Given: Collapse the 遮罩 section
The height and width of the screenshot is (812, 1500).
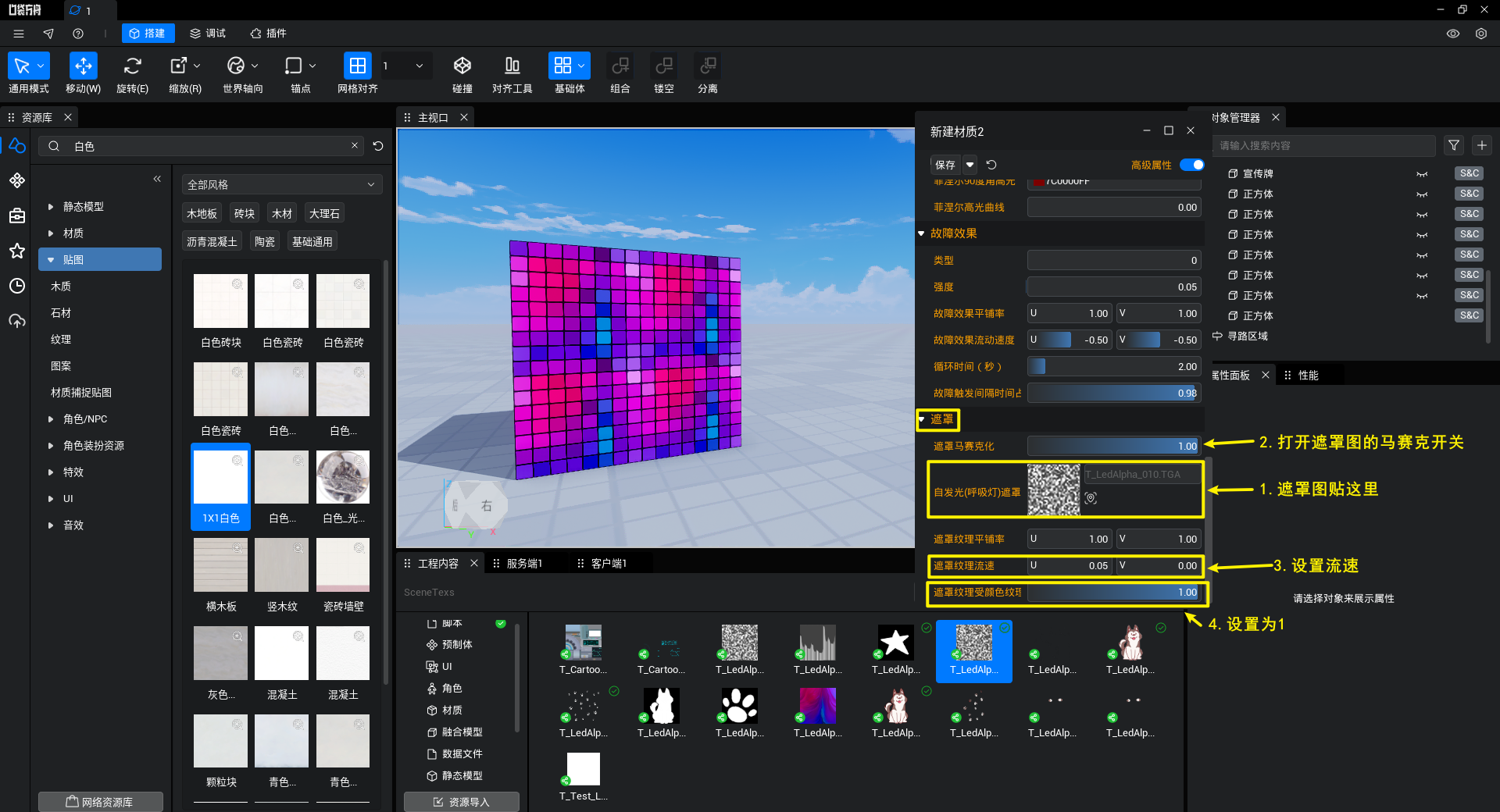Looking at the screenshot, I should (x=922, y=419).
